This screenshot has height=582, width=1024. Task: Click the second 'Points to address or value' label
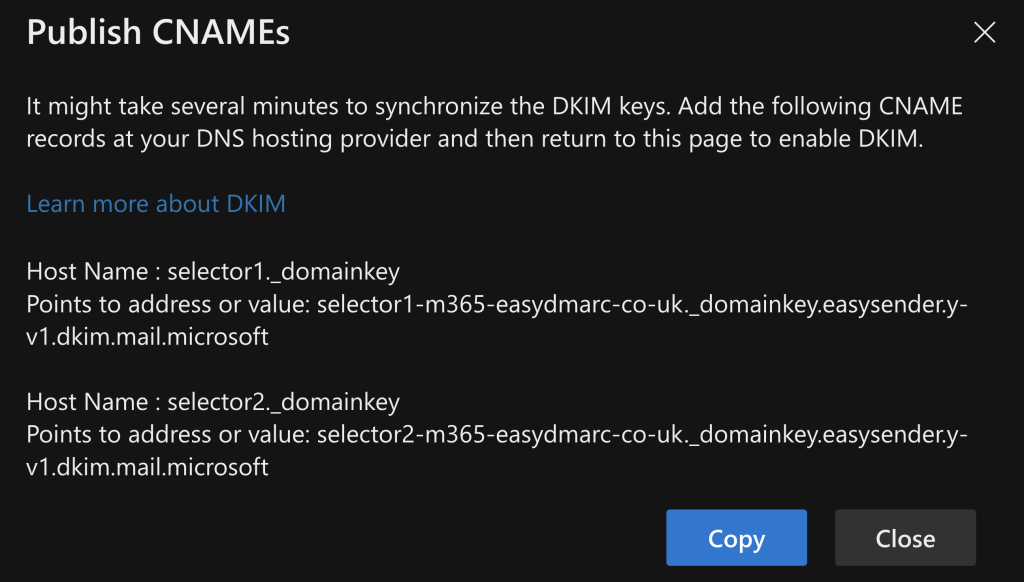coord(168,435)
